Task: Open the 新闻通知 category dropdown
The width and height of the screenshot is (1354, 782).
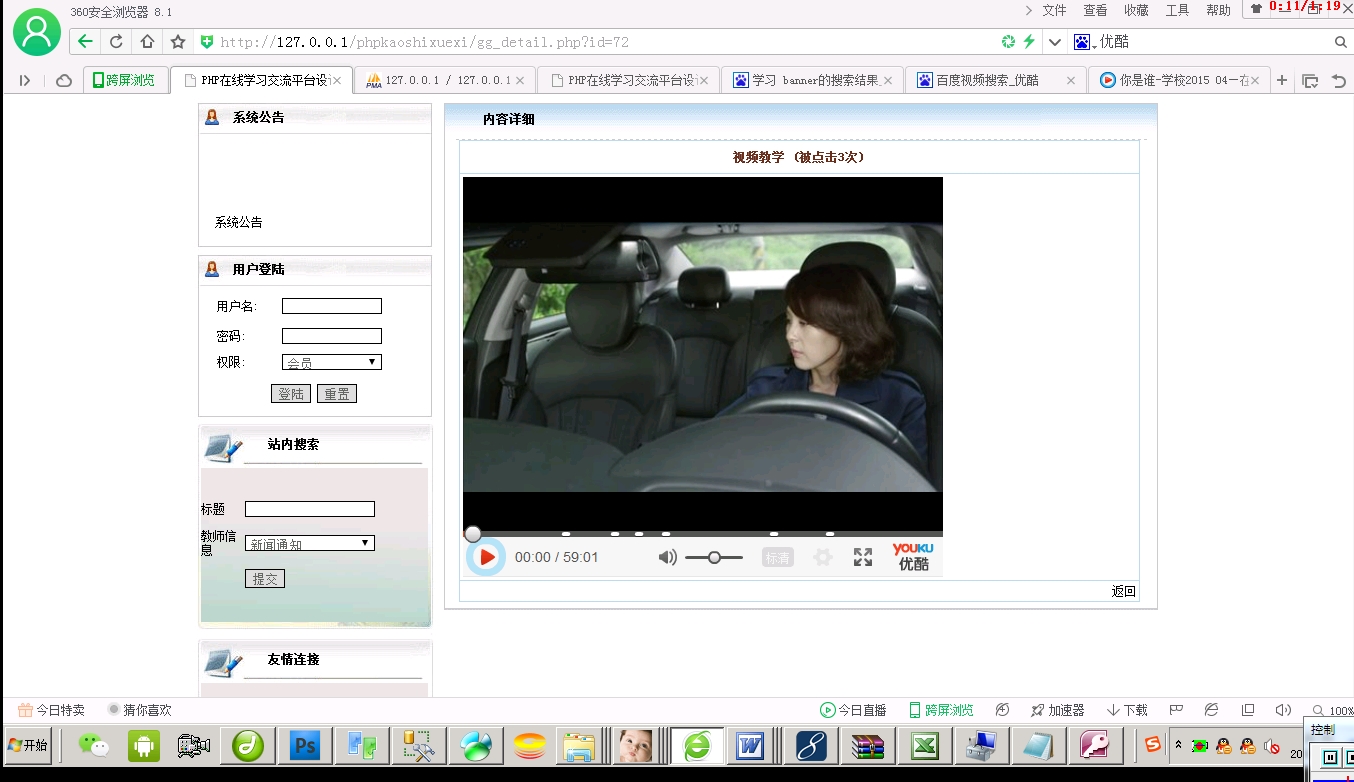Action: 310,543
